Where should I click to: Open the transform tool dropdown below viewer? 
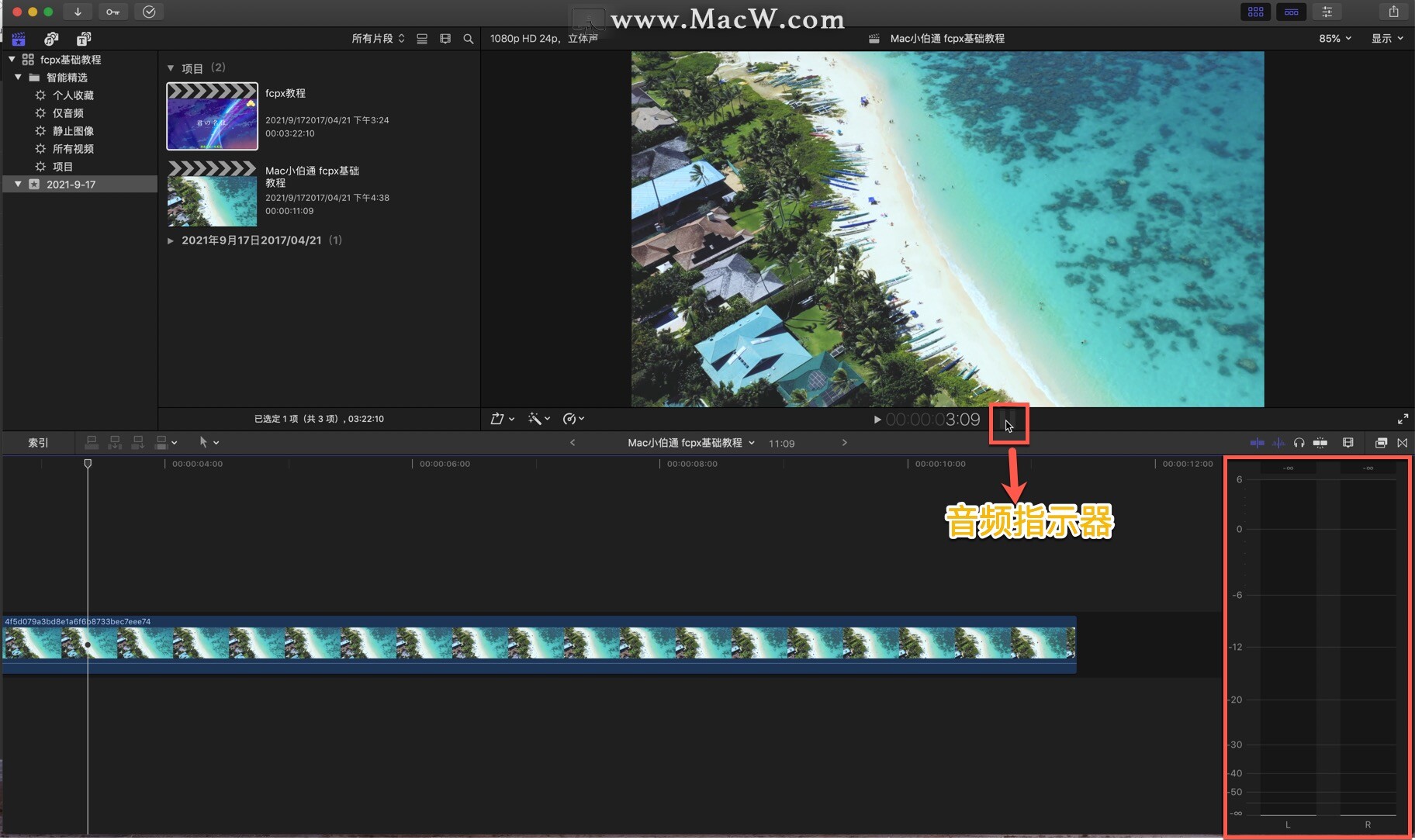[x=503, y=419]
